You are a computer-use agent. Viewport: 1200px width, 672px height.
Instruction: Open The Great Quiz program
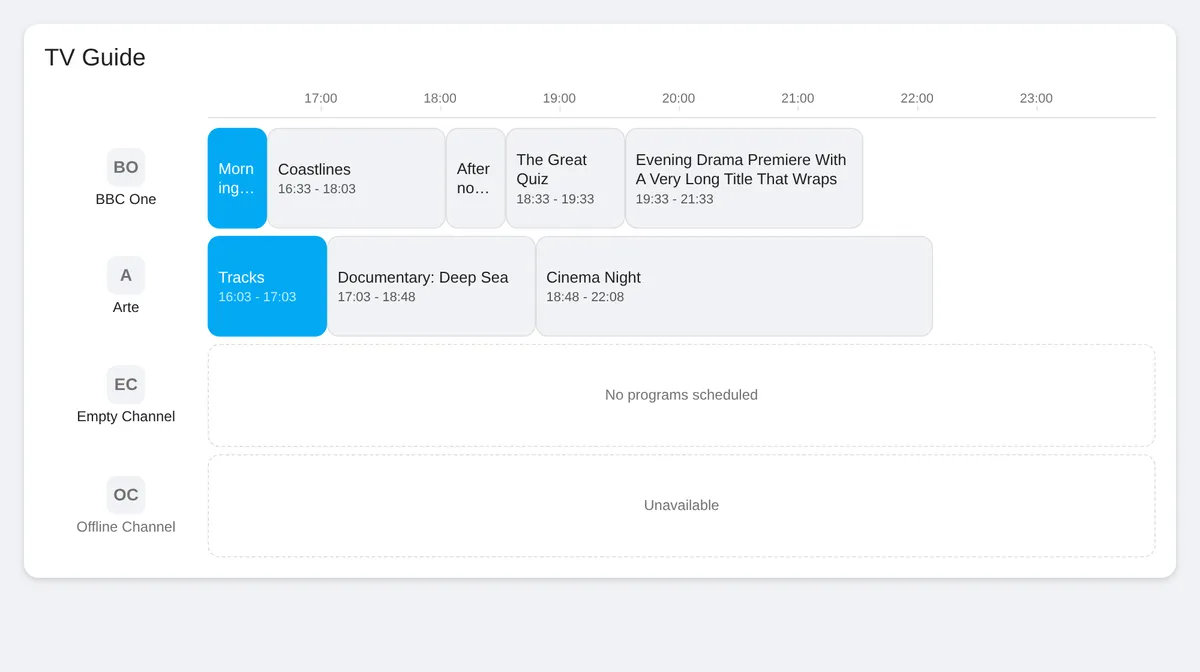(565, 178)
